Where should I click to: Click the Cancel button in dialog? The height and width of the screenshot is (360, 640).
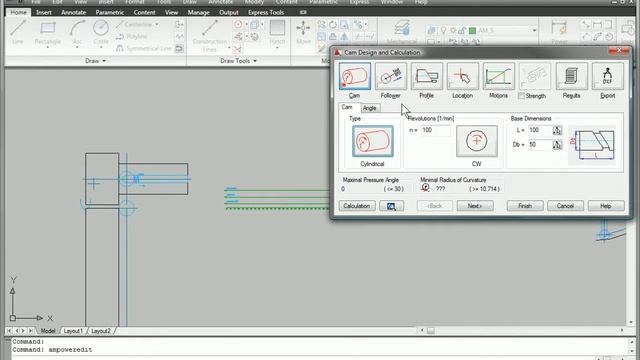(565, 206)
